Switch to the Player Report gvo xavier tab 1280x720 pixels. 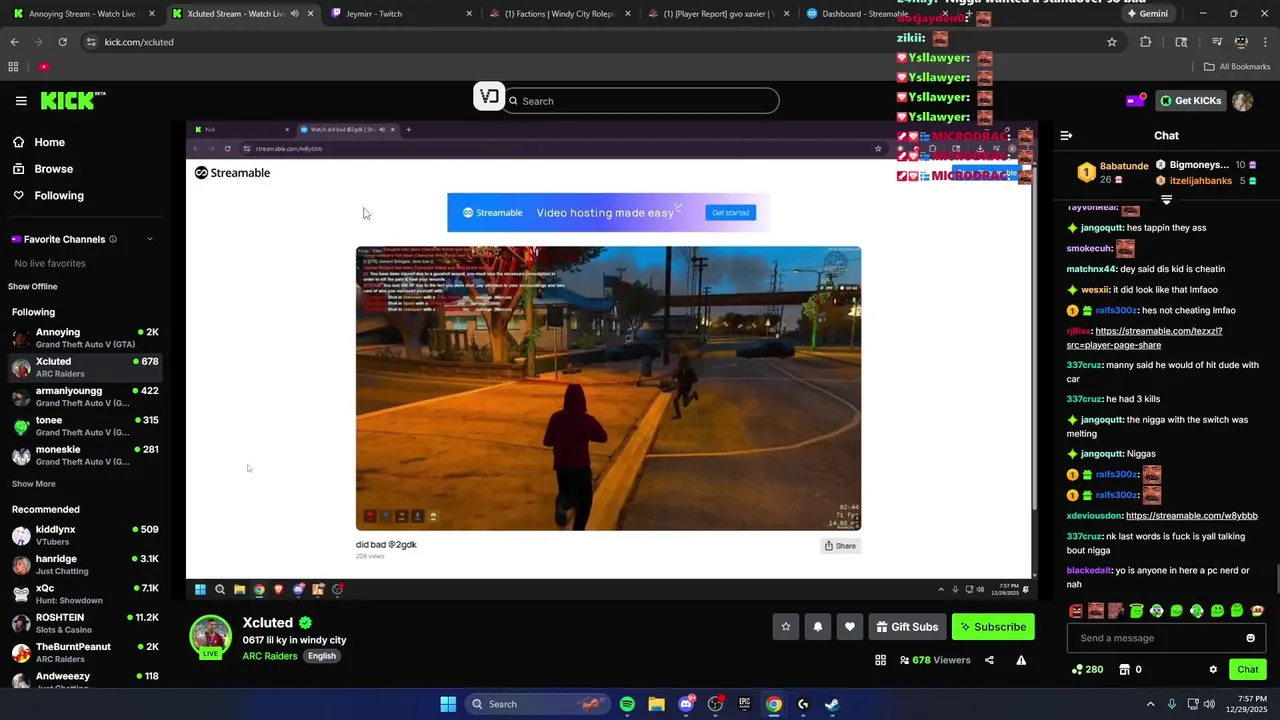[x=718, y=14]
